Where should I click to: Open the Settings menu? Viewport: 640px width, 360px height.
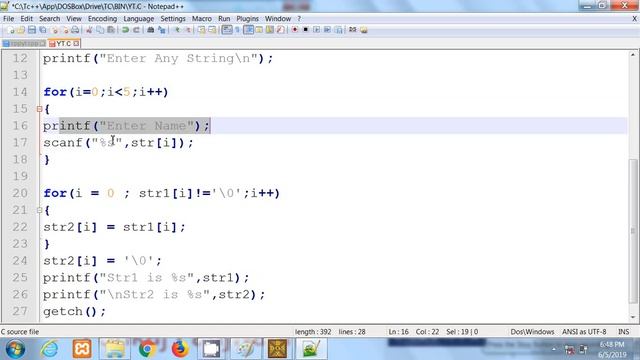click(173, 19)
